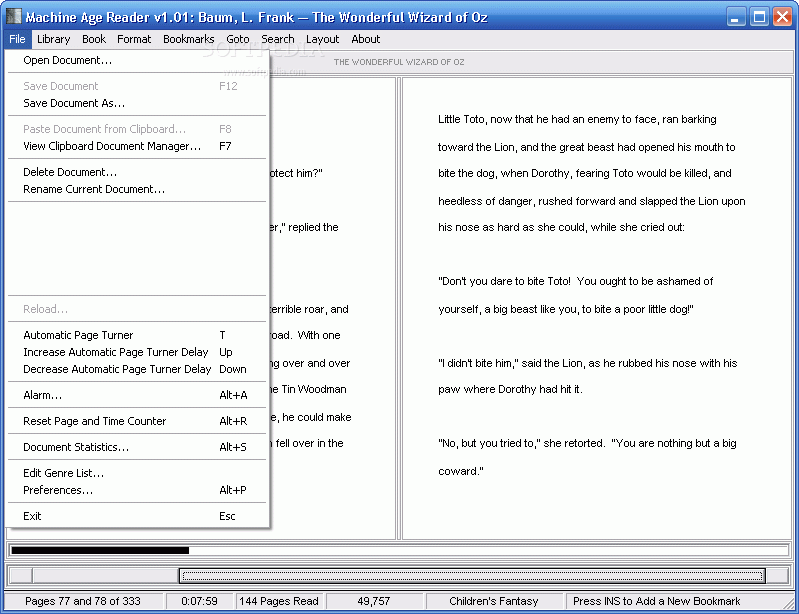Click the 0:07:59 elapsed time status

point(199,601)
